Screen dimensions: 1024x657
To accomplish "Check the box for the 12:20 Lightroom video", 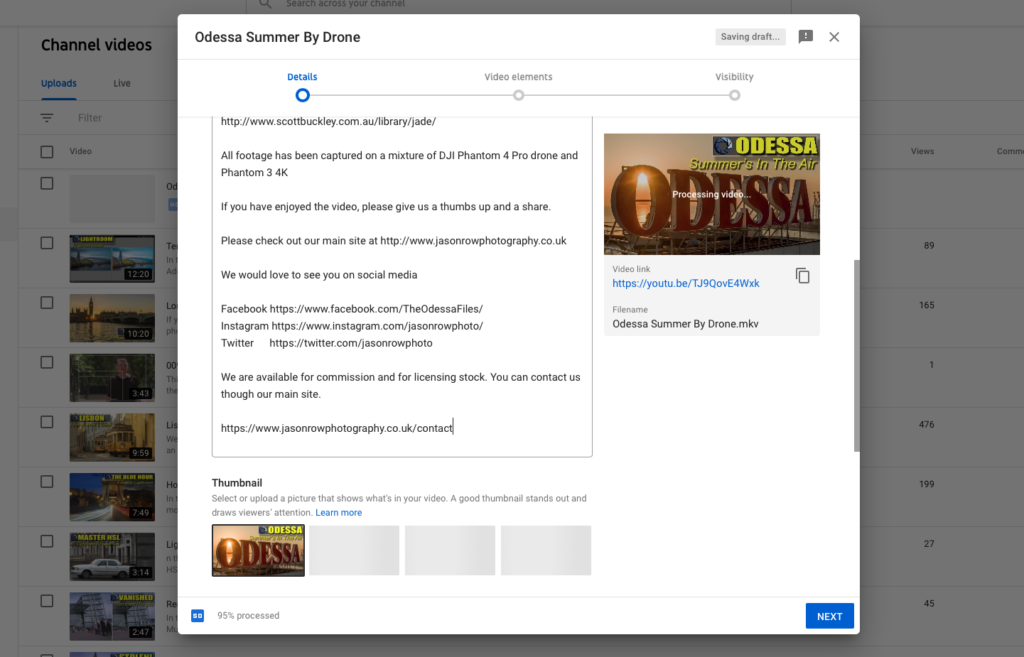I will tap(47, 243).
